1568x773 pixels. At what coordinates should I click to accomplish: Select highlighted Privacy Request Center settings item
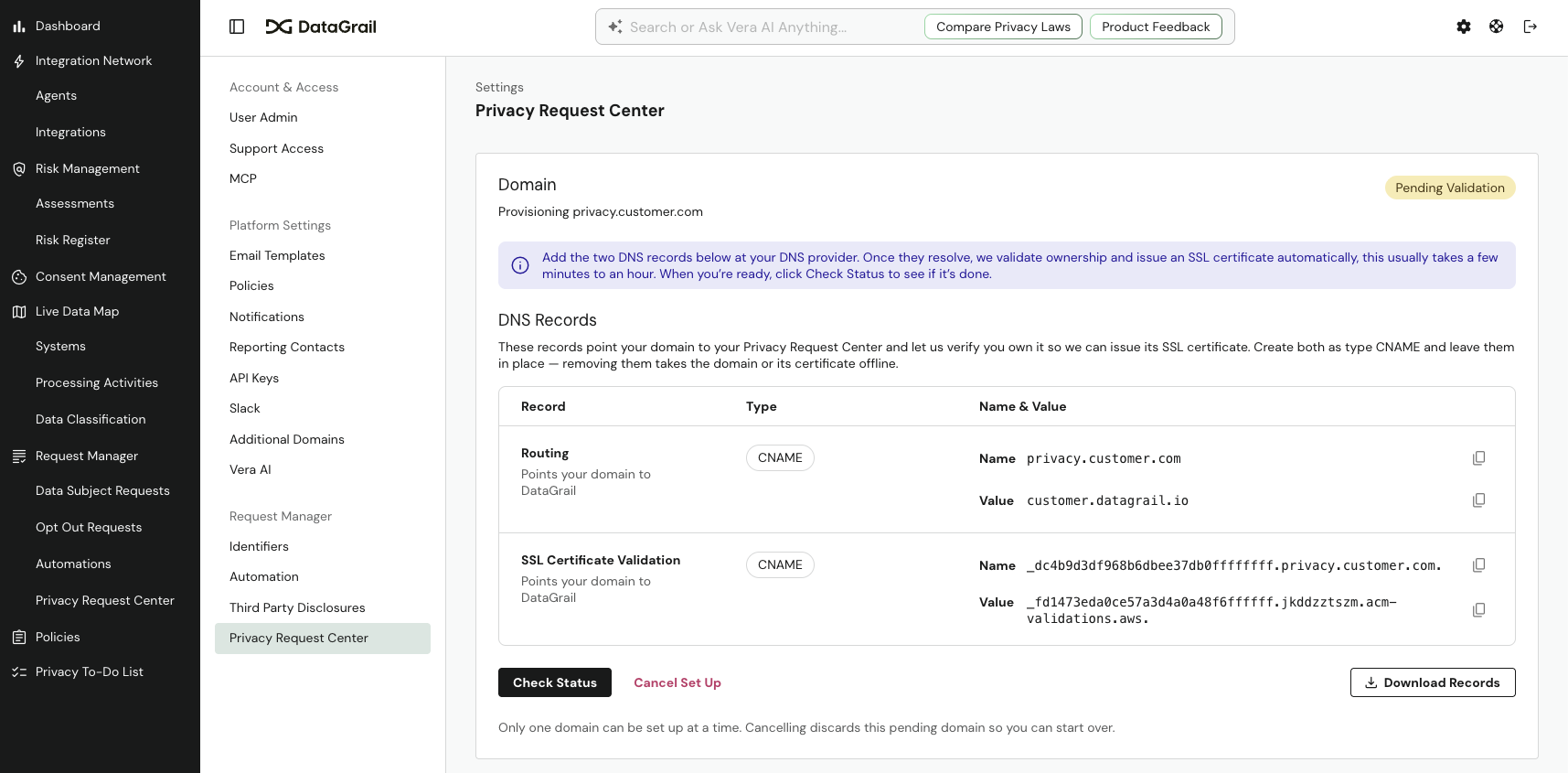[323, 639]
